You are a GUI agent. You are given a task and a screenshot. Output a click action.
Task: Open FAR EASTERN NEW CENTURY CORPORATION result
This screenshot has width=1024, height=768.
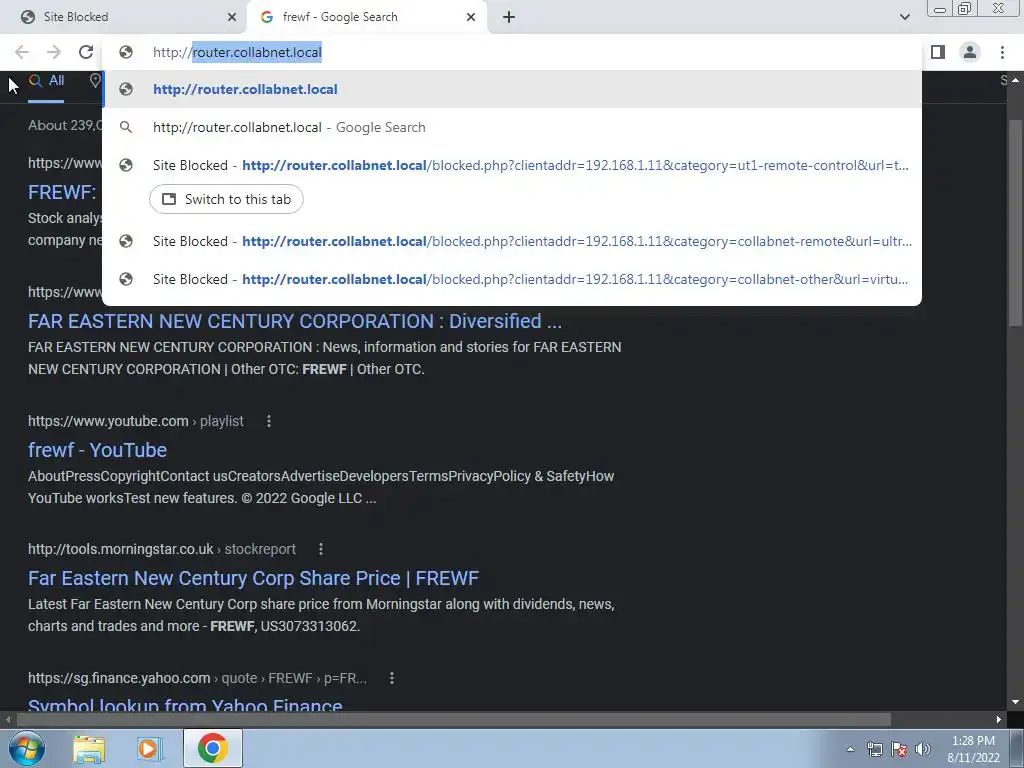[295, 321]
